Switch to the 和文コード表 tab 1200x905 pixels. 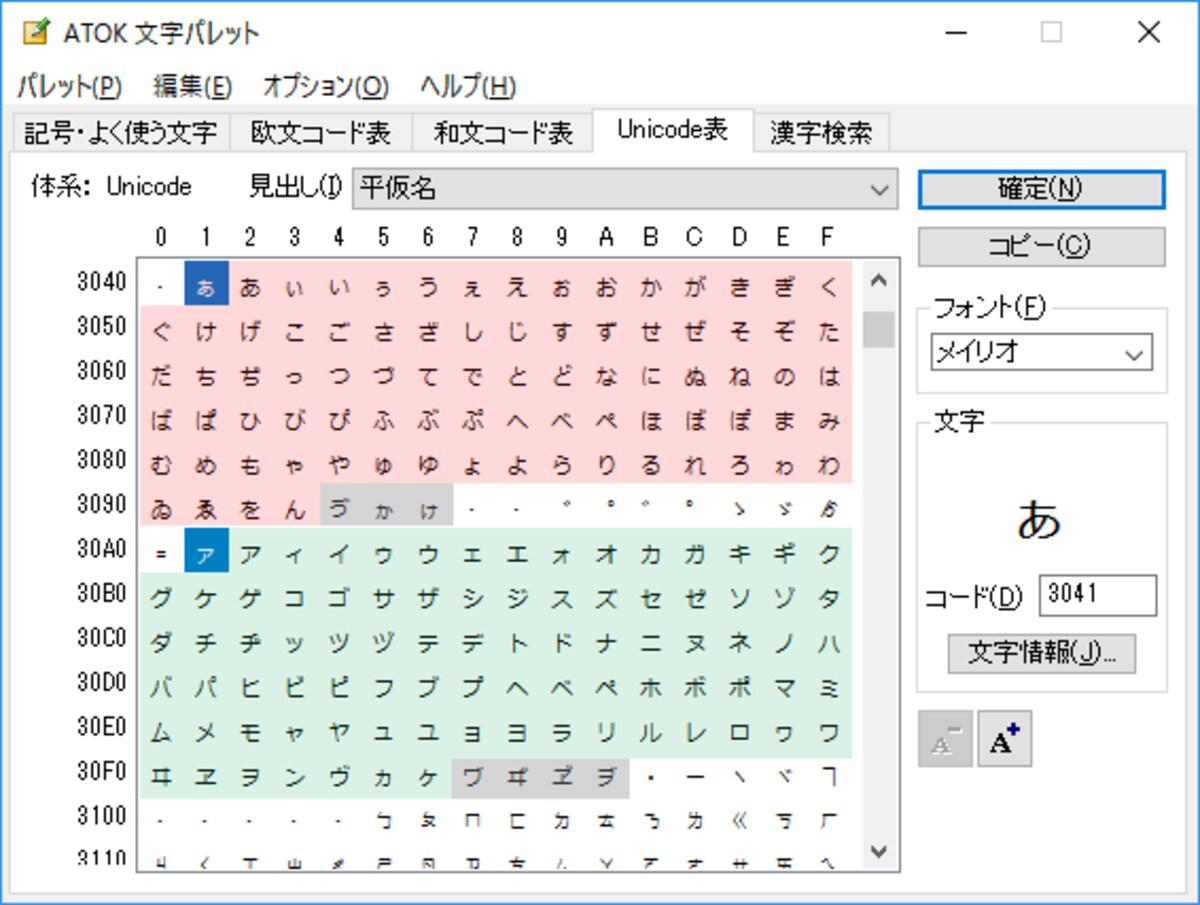pos(502,133)
